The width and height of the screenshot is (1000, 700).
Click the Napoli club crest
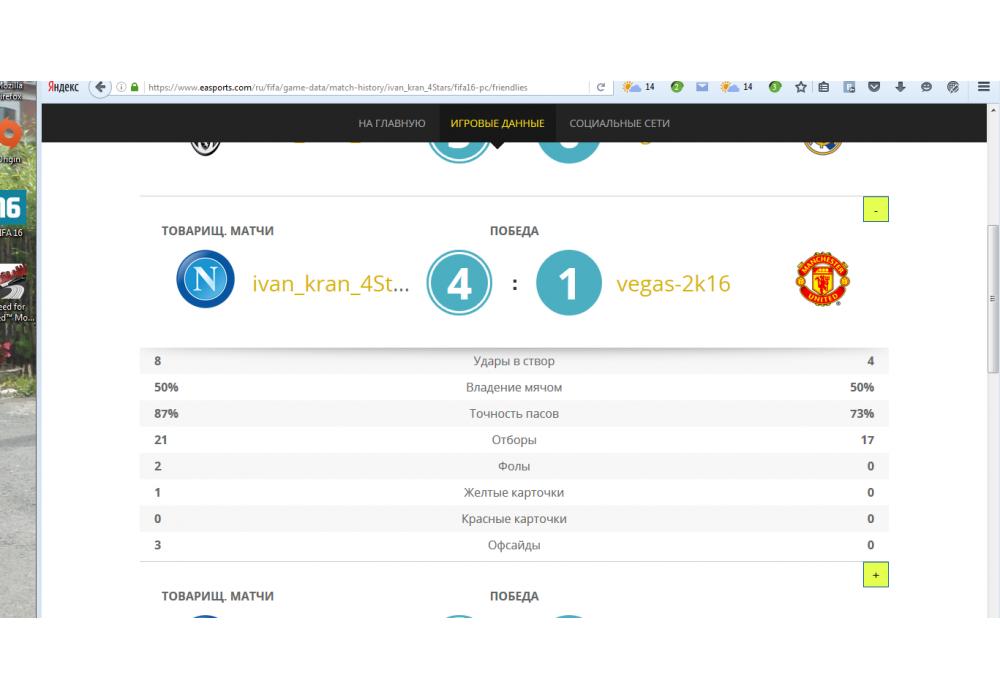click(x=205, y=279)
